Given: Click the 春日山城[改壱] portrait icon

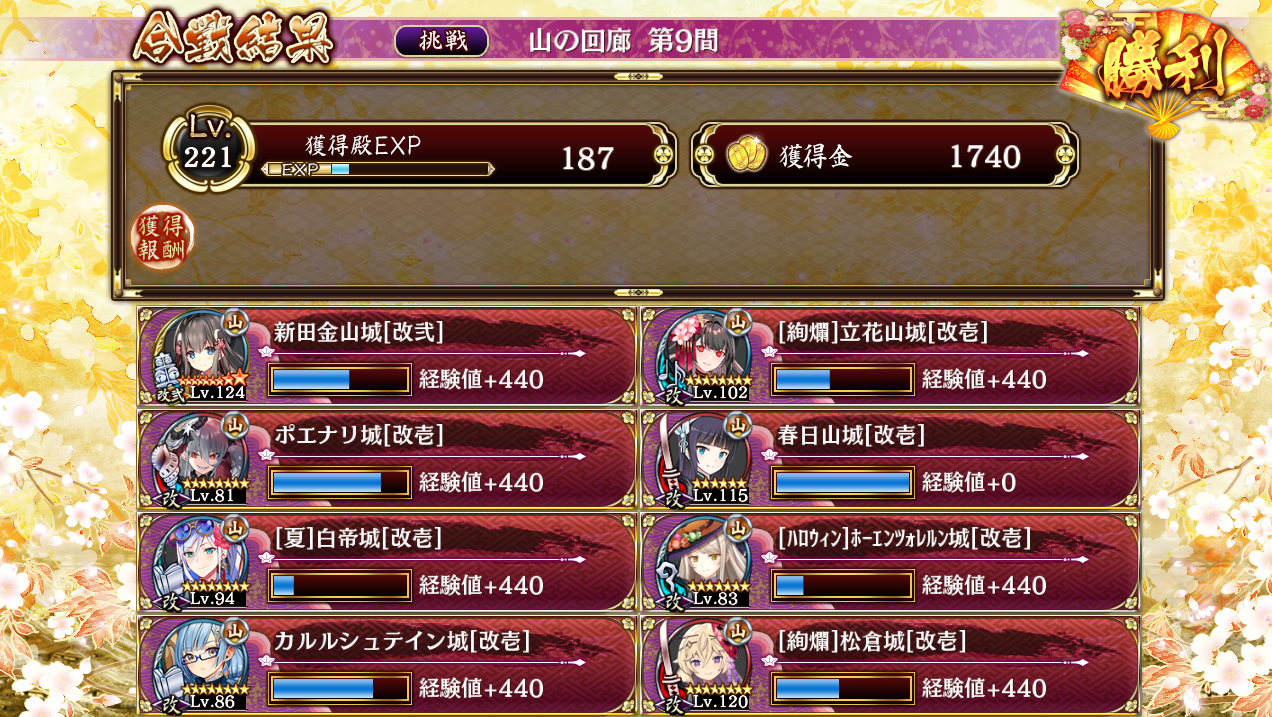Looking at the screenshot, I should [x=704, y=458].
